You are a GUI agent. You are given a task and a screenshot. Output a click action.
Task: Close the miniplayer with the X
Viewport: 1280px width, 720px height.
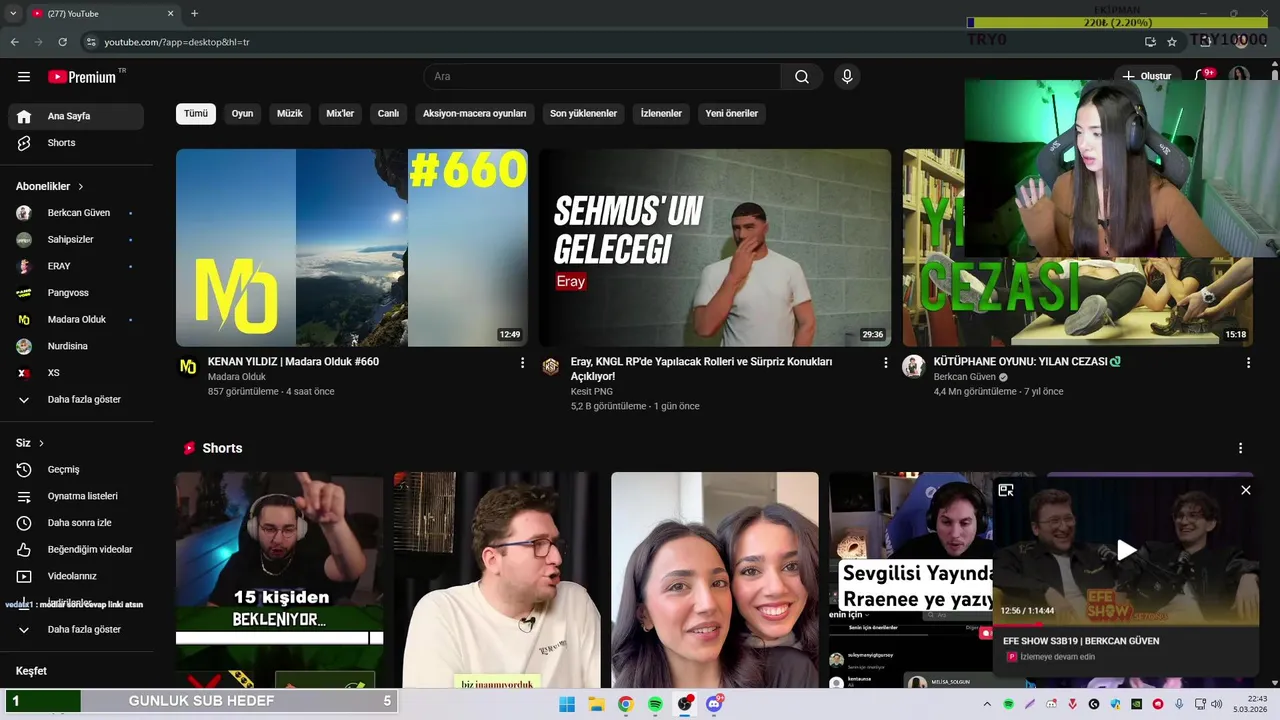(1246, 490)
